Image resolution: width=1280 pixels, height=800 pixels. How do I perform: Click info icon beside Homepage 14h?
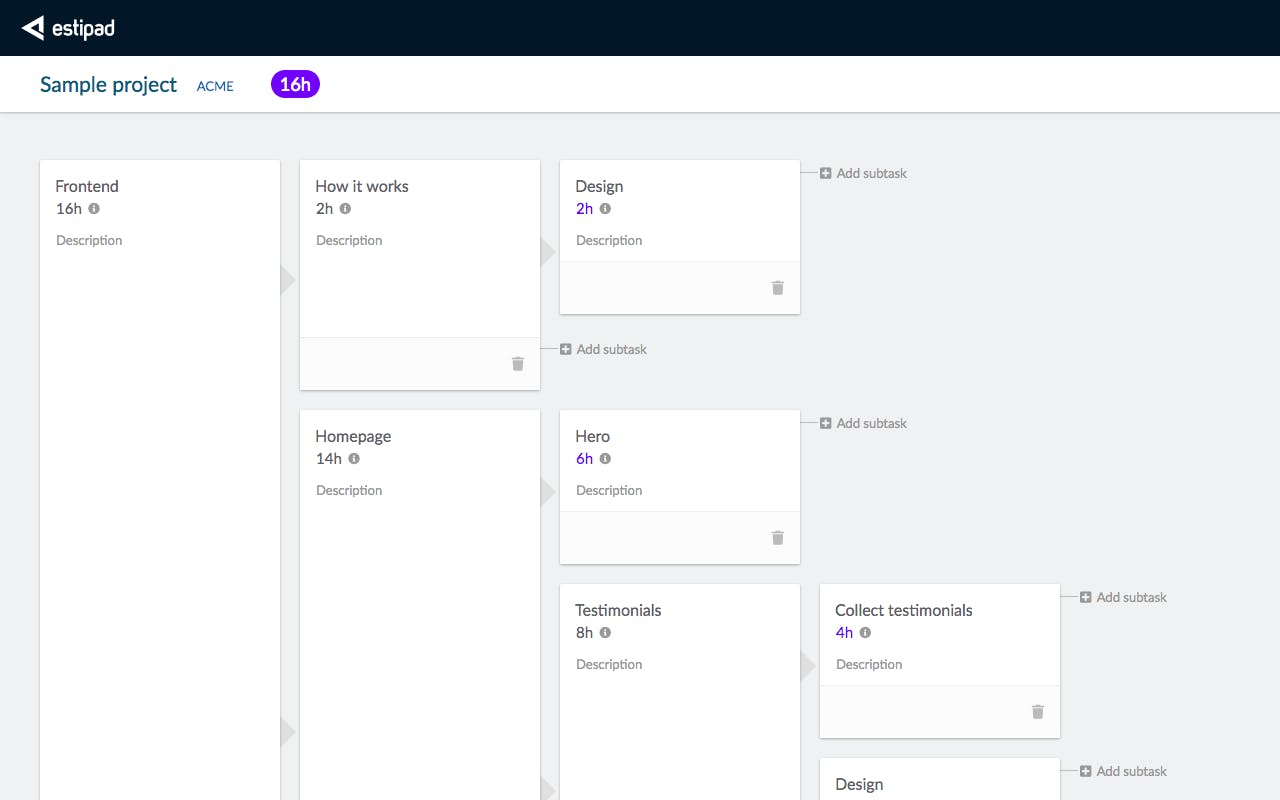point(354,459)
